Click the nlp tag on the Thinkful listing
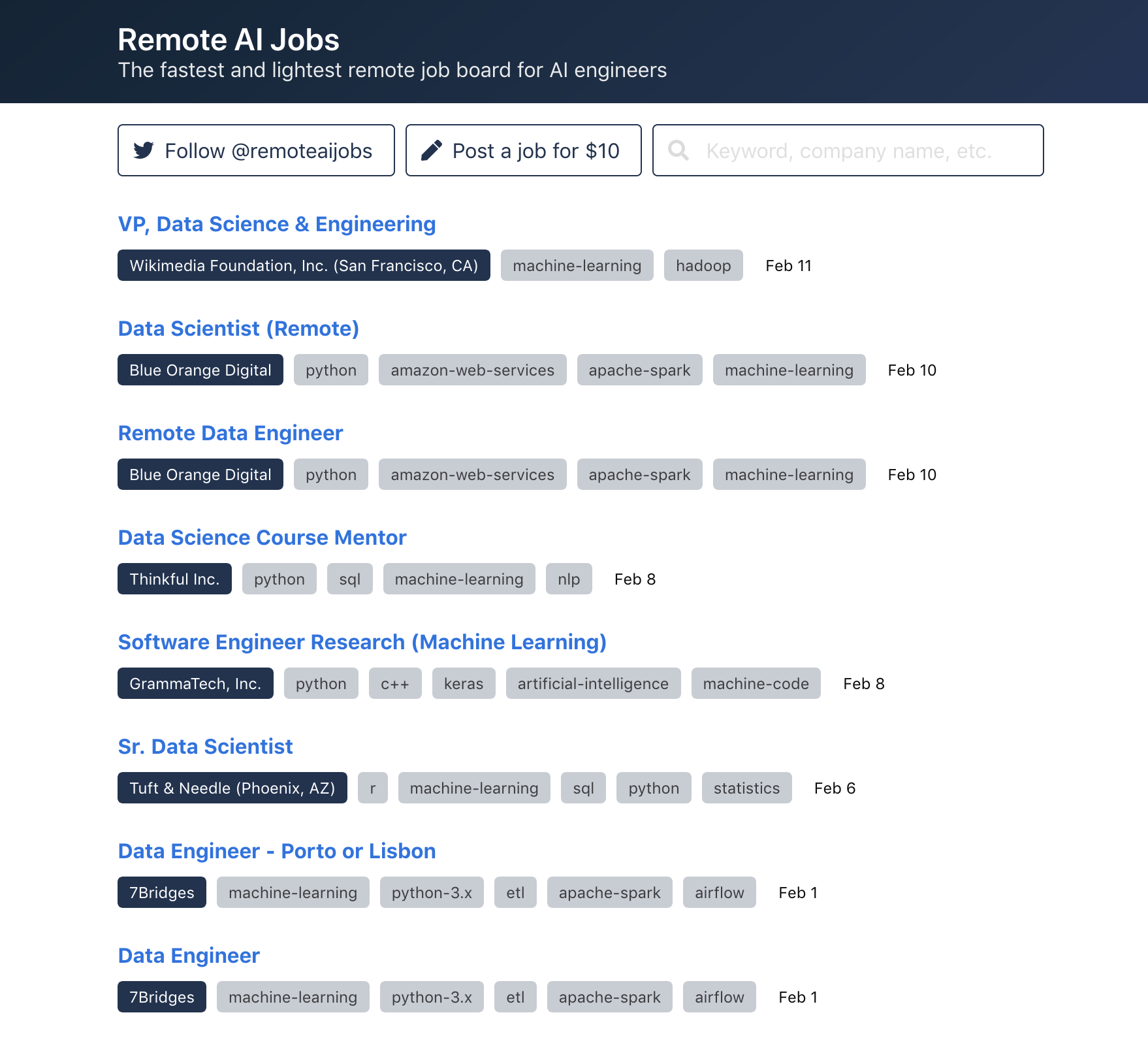The width and height of the screenshot is (1148, 1049). click(568, 579)
